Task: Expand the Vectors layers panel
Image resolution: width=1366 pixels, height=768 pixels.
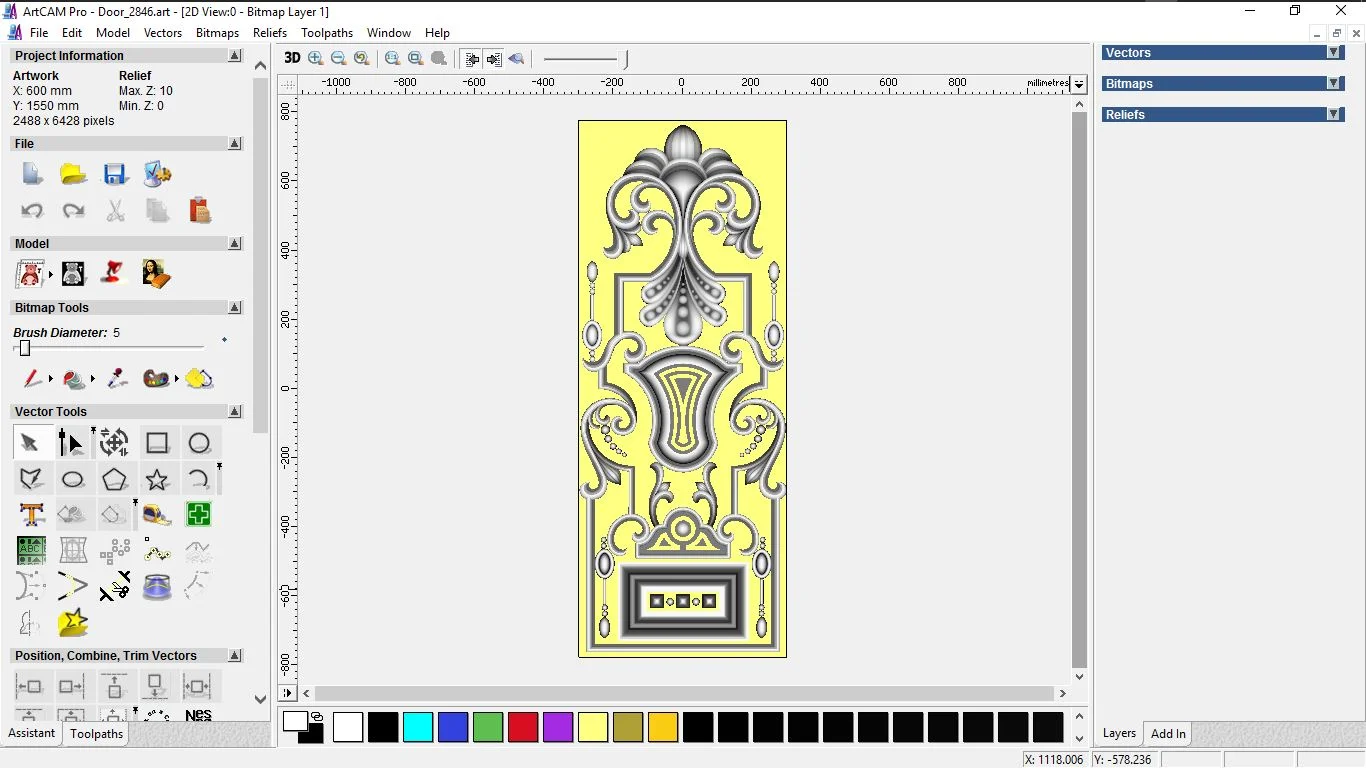Action: (x=1333, y=53)
